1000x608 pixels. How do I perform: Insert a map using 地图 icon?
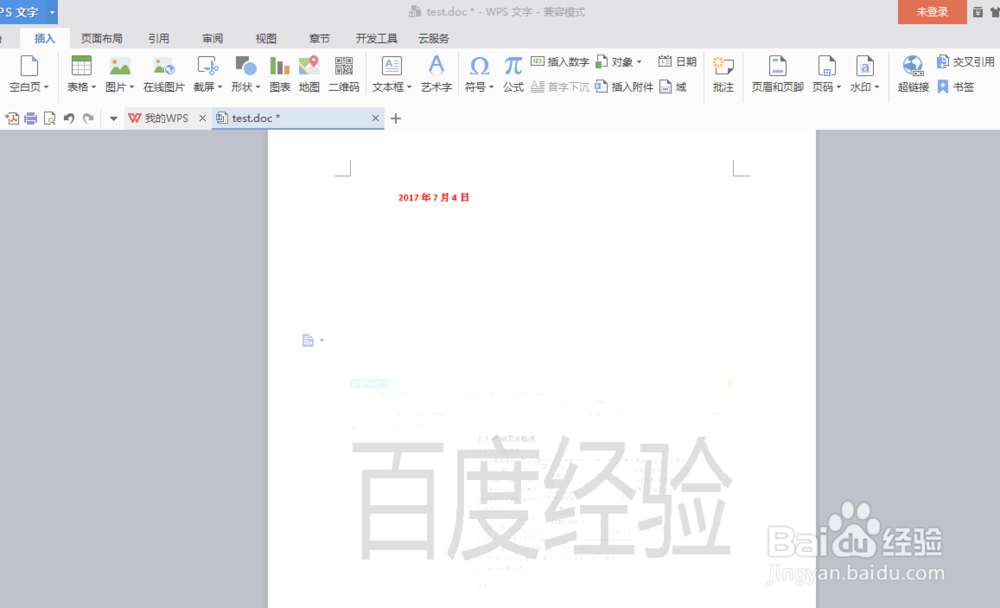click(309, 66)
